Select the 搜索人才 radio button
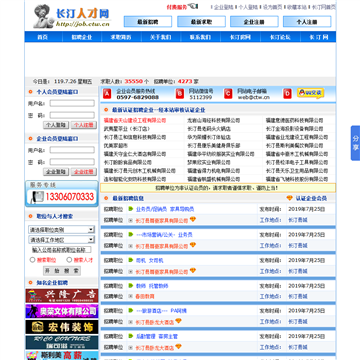Viewport: 360px width, 360px height. coord(69,260)
